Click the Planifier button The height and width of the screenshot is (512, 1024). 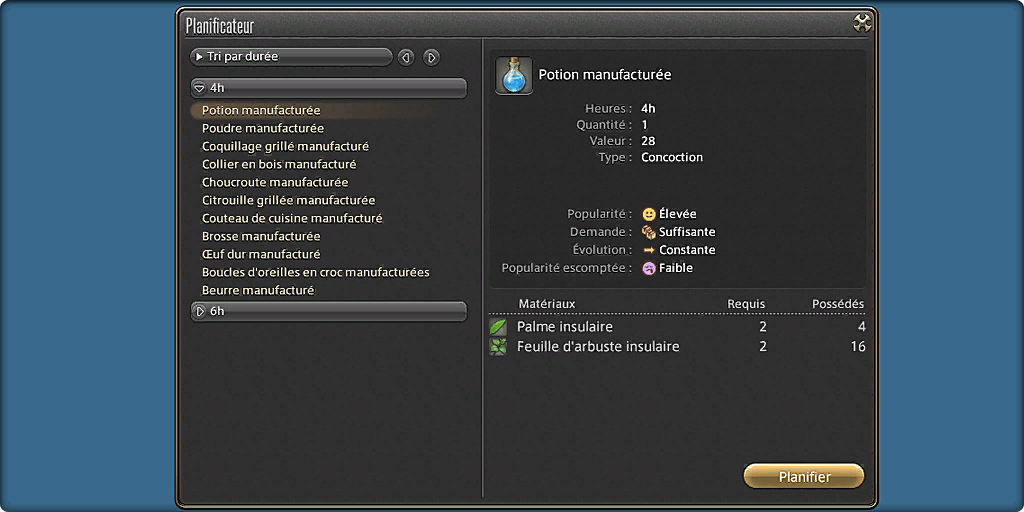tap(804, 477)
